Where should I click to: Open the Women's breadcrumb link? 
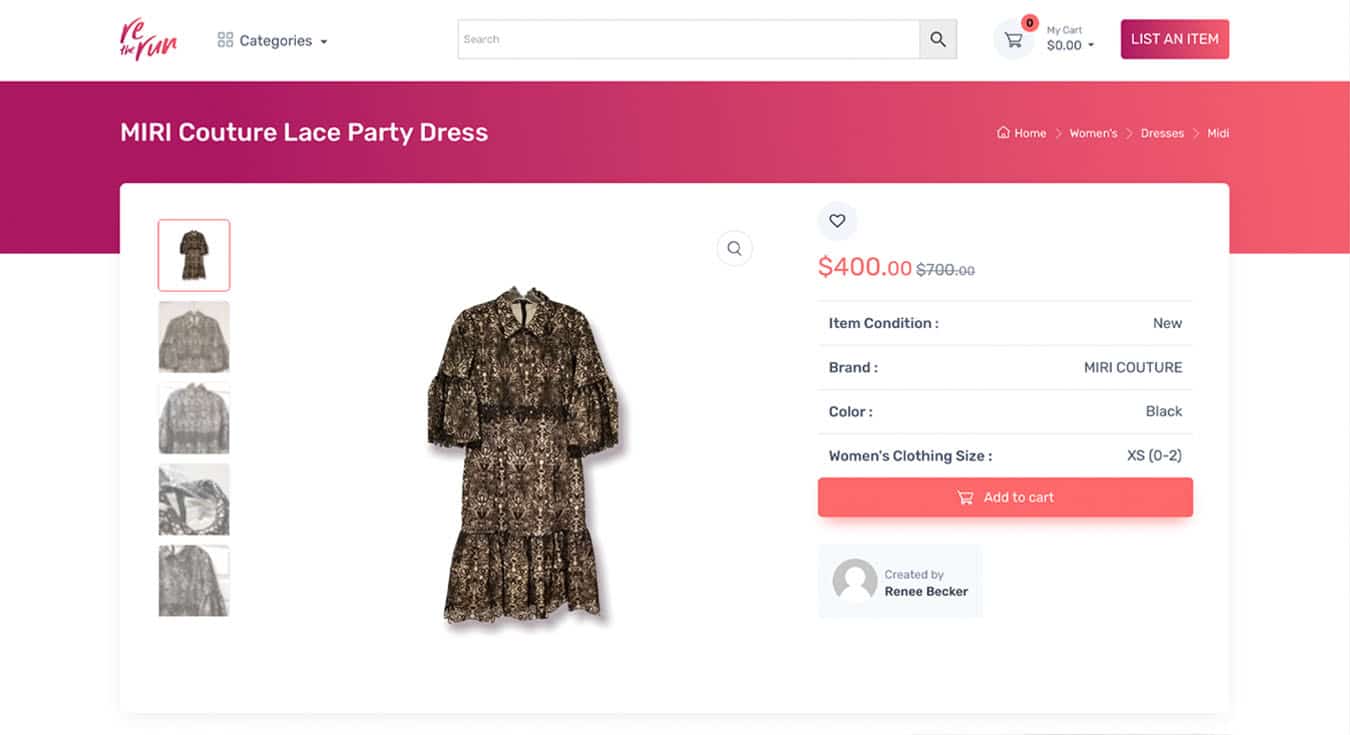pyautogui.click(x=1093, y=133)
